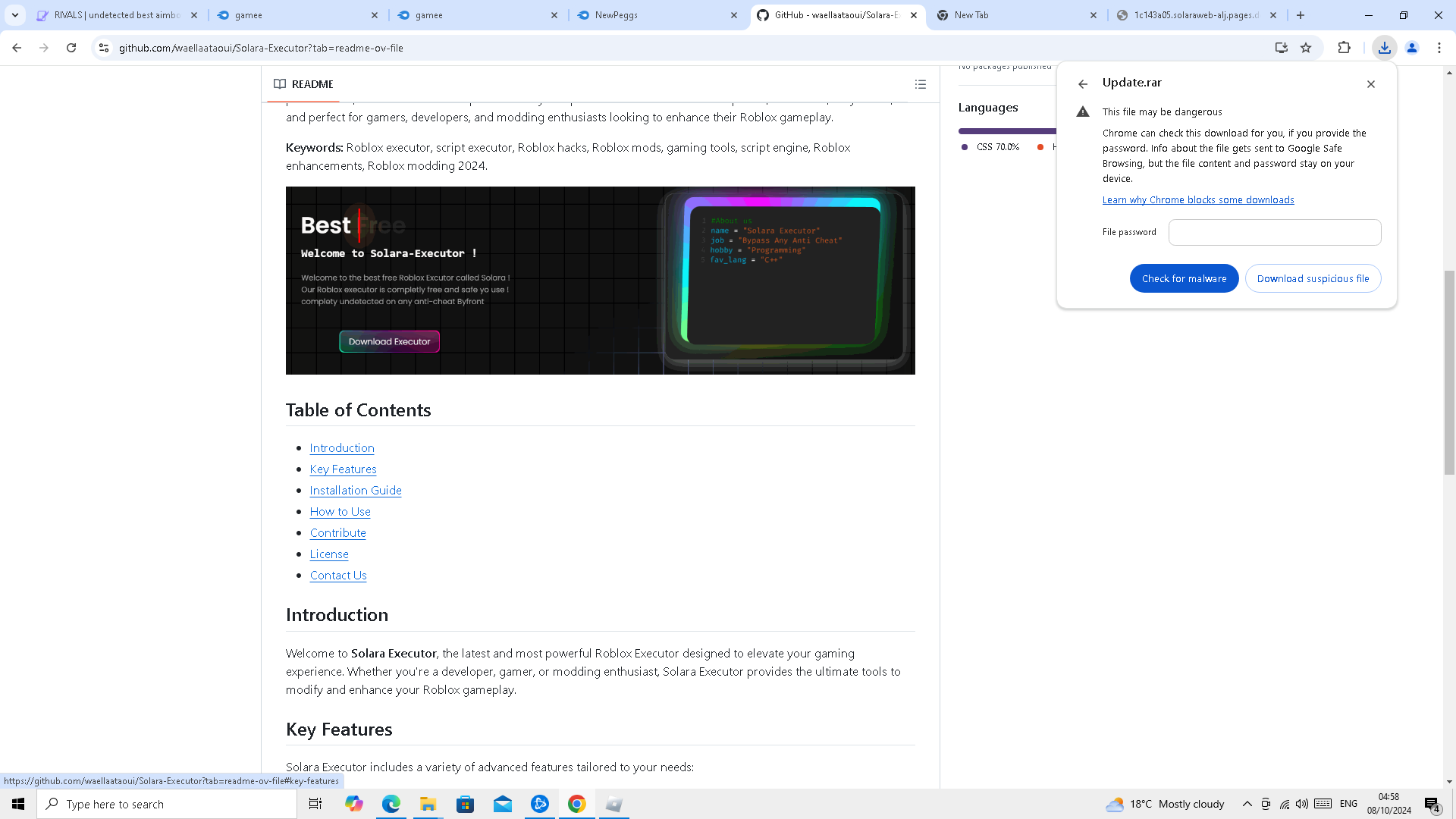Show hidden system tray icons chevron
The image size is (1456, 819).
[1247, 804]
